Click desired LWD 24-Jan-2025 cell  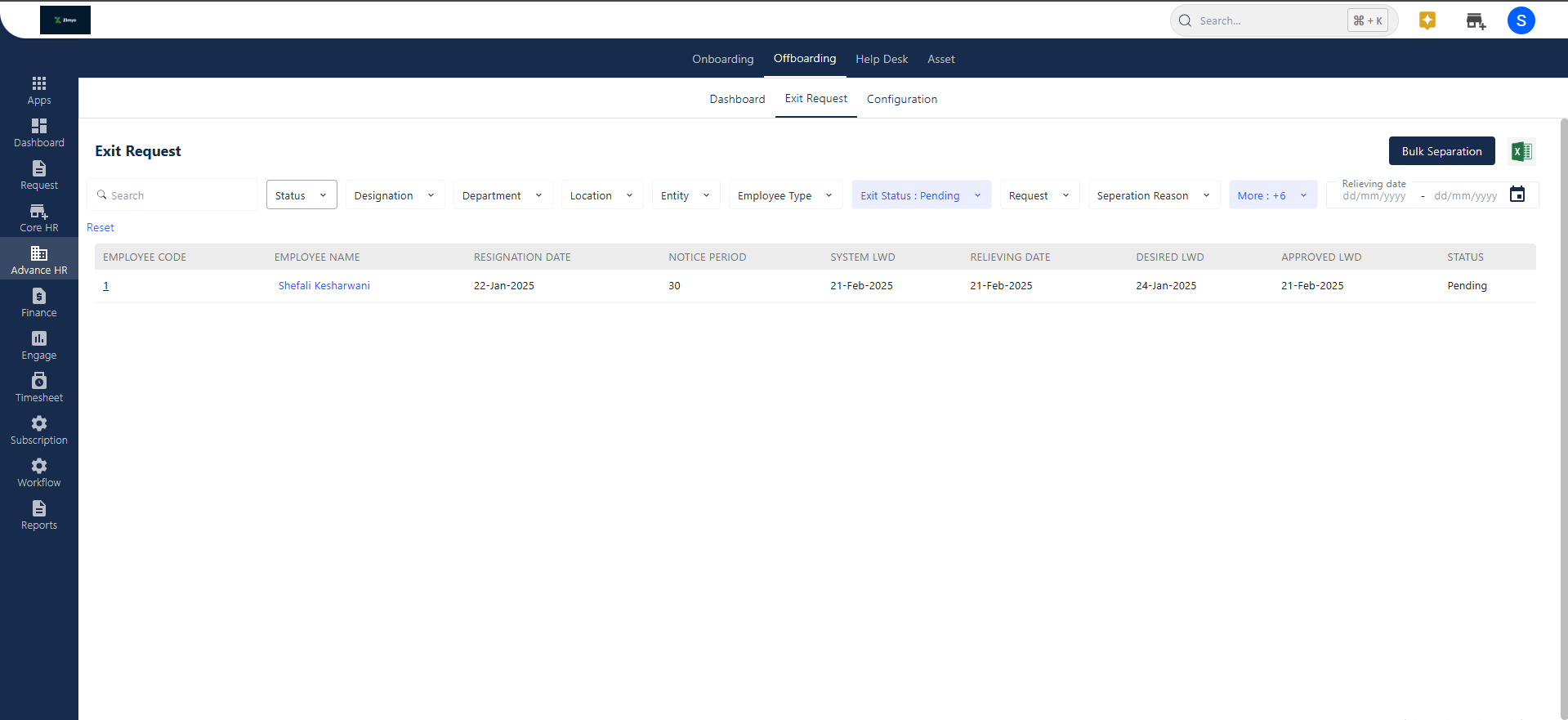pyautogui.click(x=1166, y=285)
